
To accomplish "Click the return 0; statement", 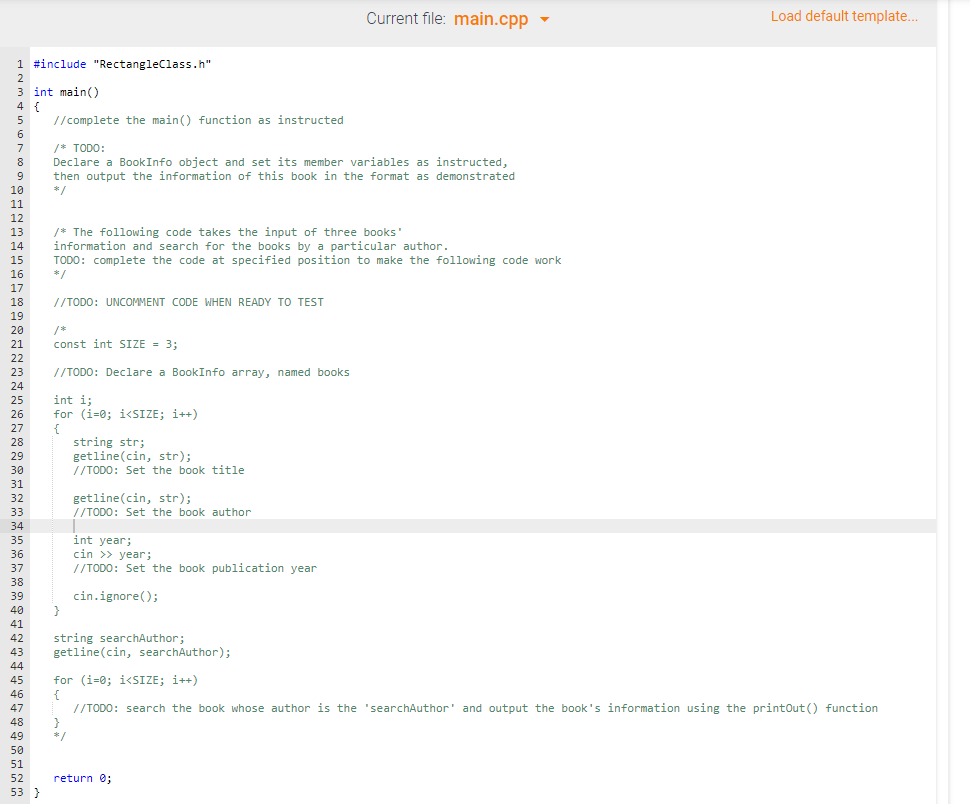I will click(83, 777).
